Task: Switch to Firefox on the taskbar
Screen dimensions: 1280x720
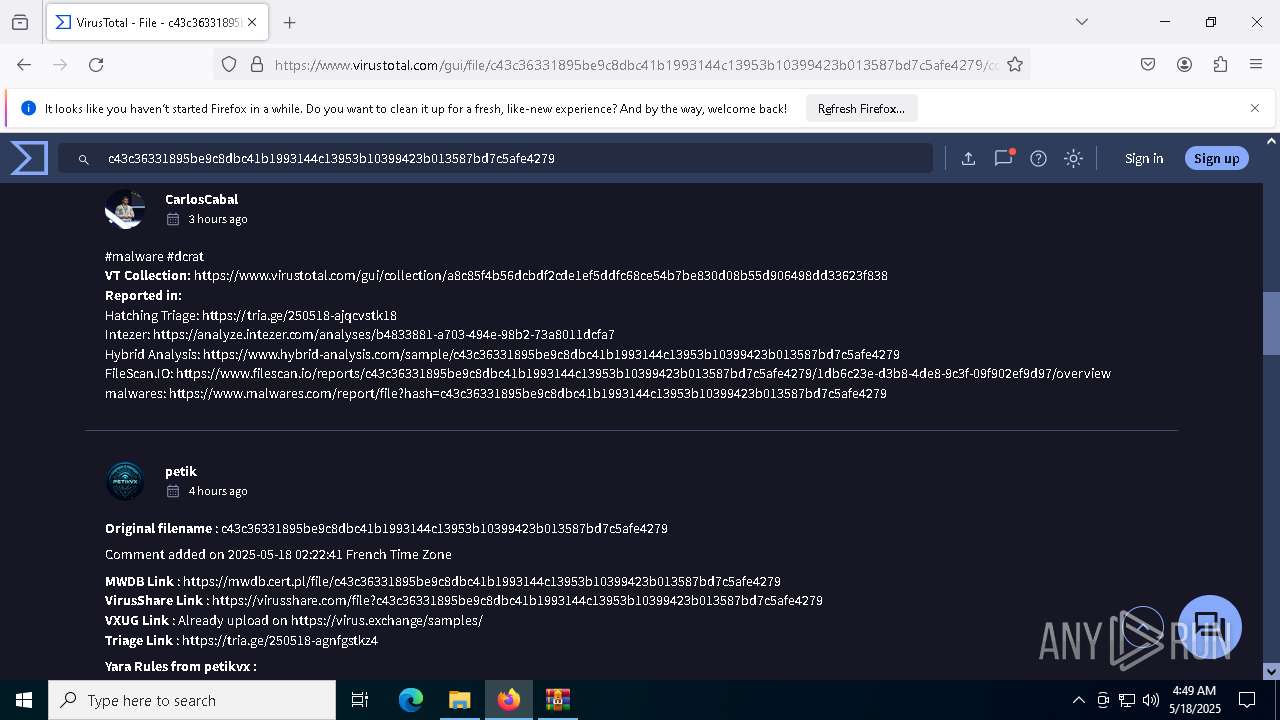Action: 509,700
